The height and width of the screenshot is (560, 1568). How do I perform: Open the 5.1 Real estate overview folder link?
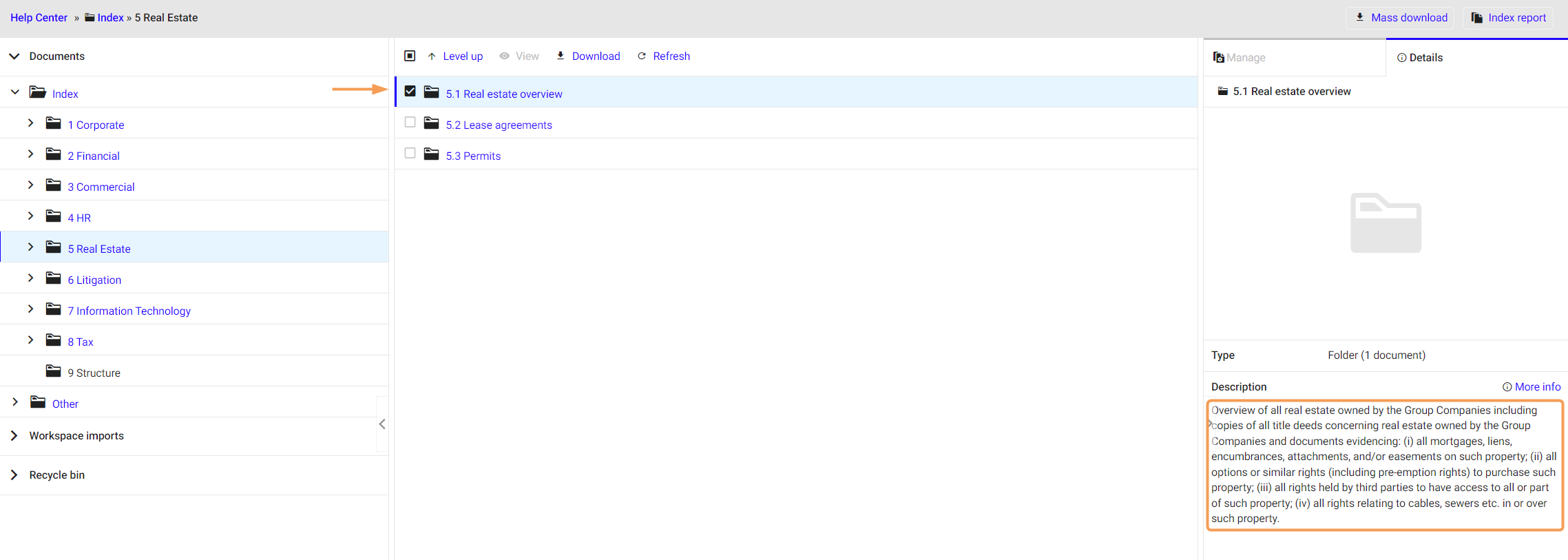click(504, 94)
